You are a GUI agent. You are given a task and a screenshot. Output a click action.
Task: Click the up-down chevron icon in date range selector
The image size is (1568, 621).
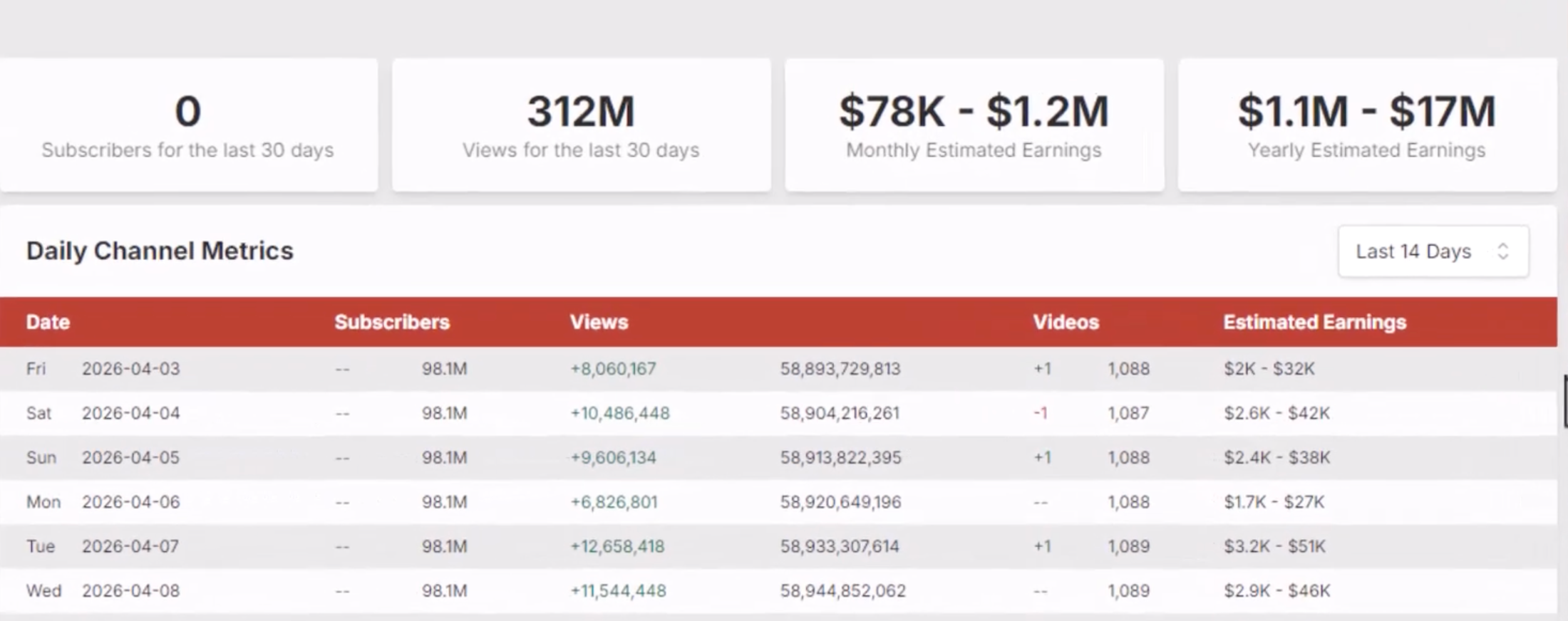click(1503, 251)
